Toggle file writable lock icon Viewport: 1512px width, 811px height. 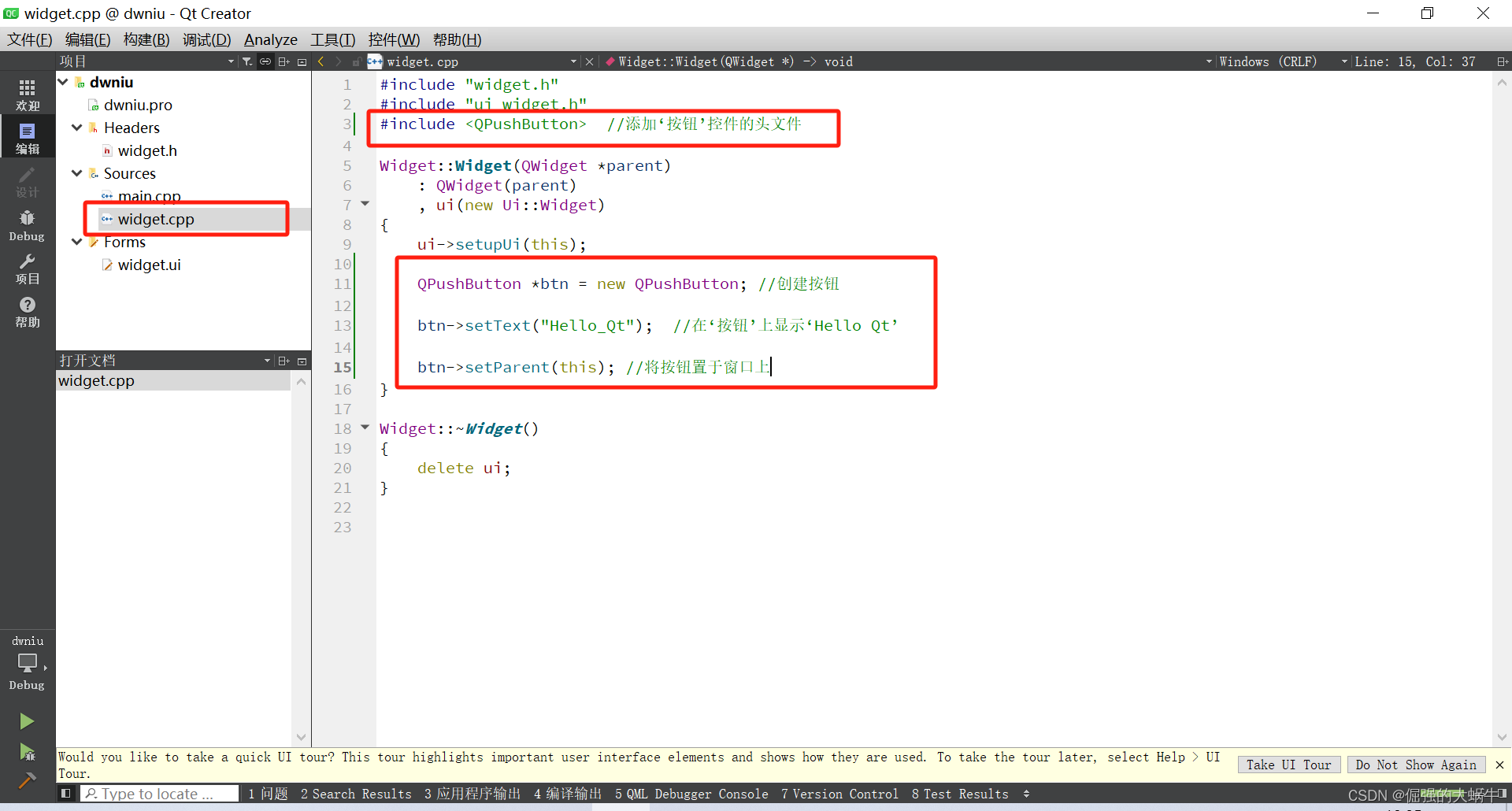pyautogui.click(x=356, y=61)
